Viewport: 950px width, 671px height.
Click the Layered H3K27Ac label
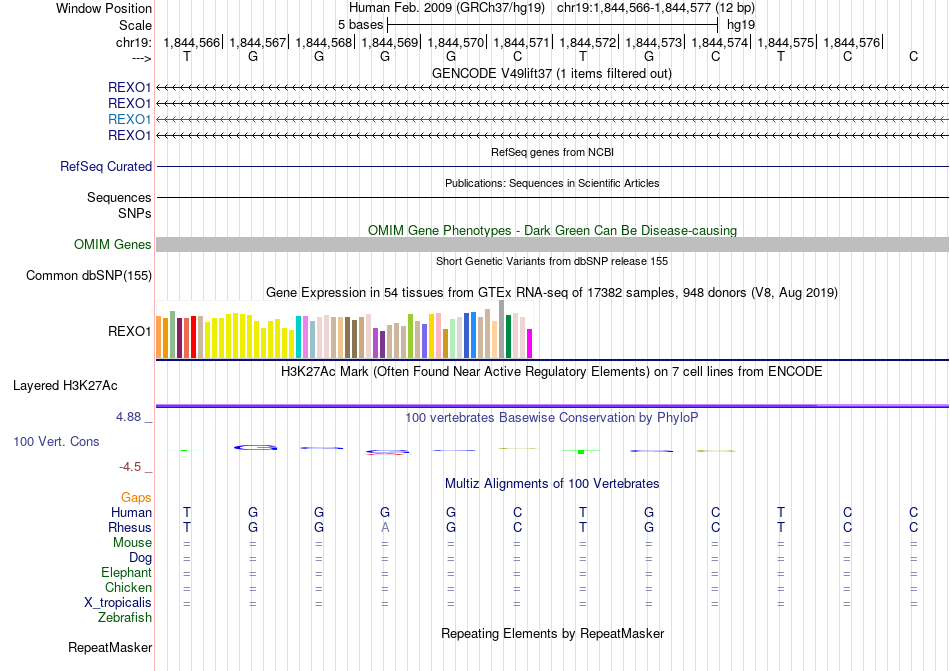[x=65, y=386]
